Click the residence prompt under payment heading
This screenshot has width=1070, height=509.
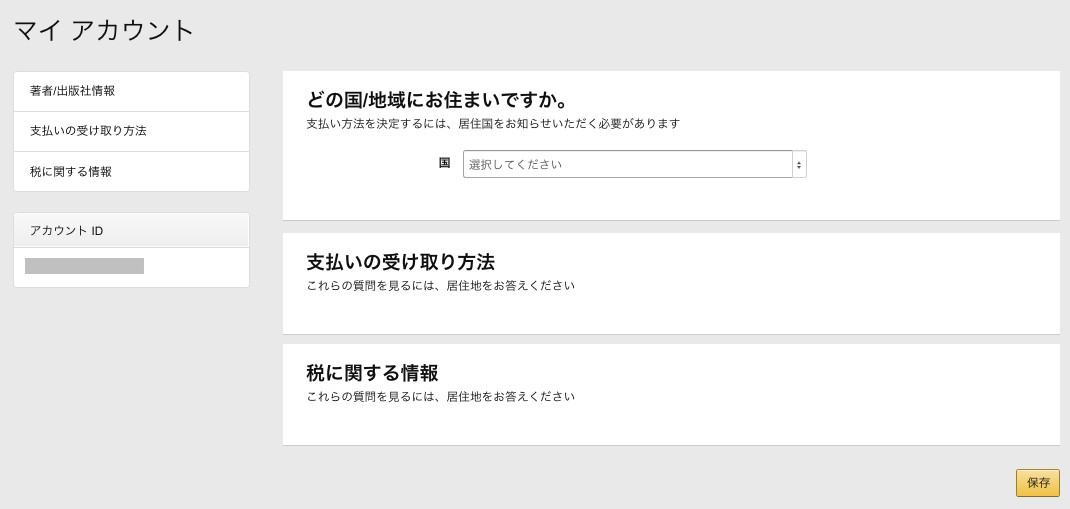click(x=441, y=286)
